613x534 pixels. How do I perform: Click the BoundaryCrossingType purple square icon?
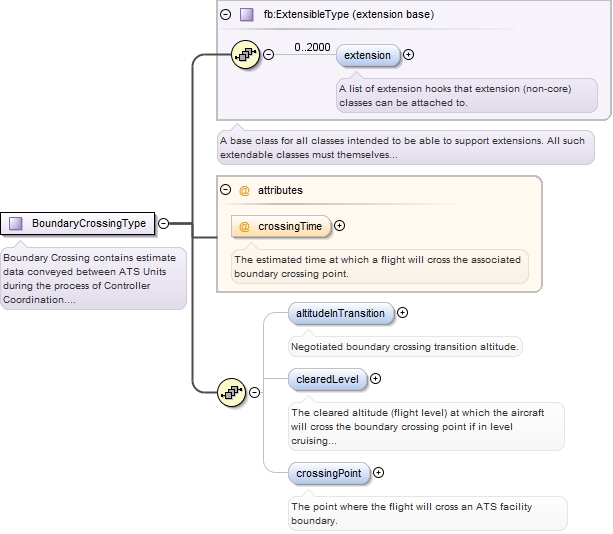pyautogui.click(x=15, y=223)
